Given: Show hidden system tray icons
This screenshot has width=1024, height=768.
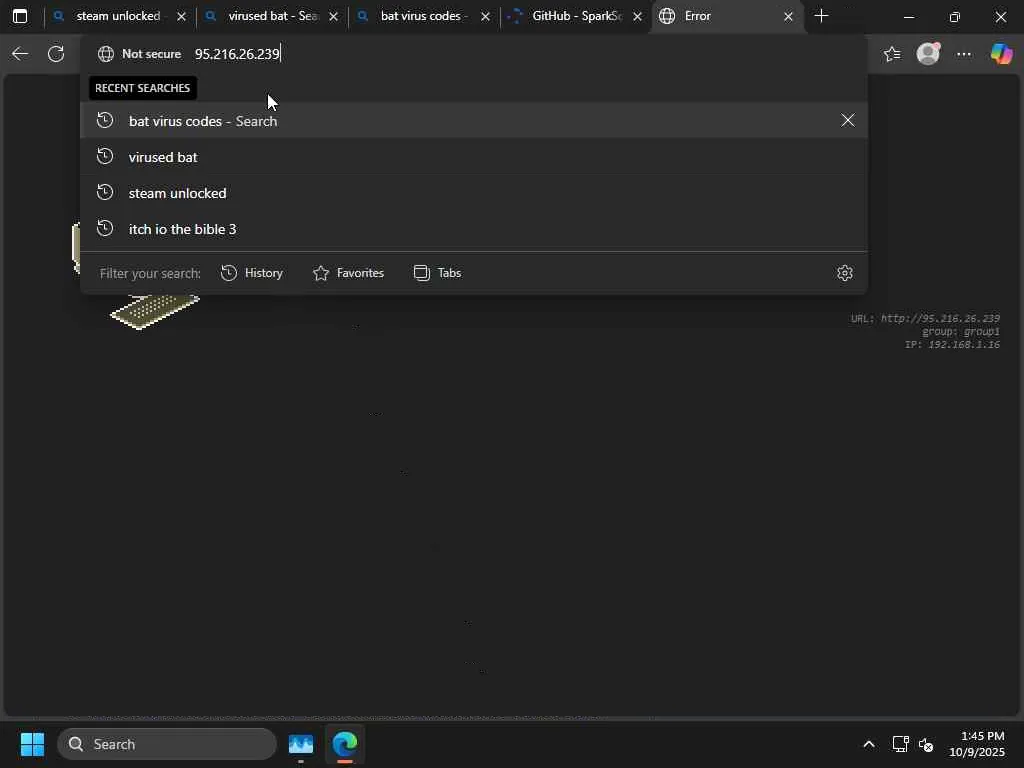Looking at the screenshot, I should (x=869, y=744).
